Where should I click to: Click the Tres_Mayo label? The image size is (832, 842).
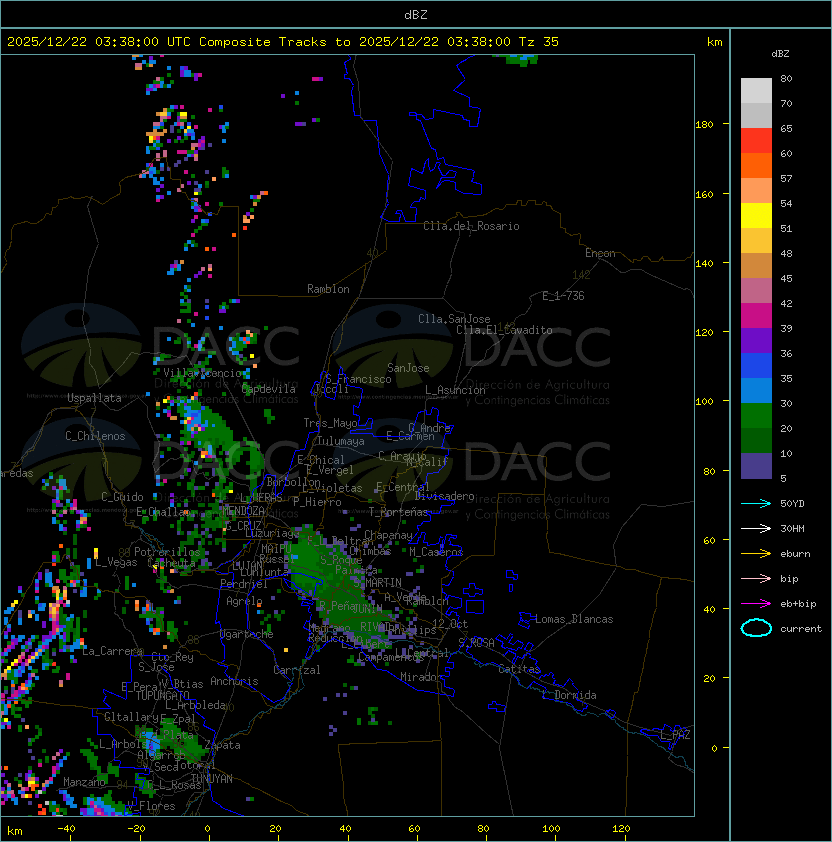click(x=330, y=423)
